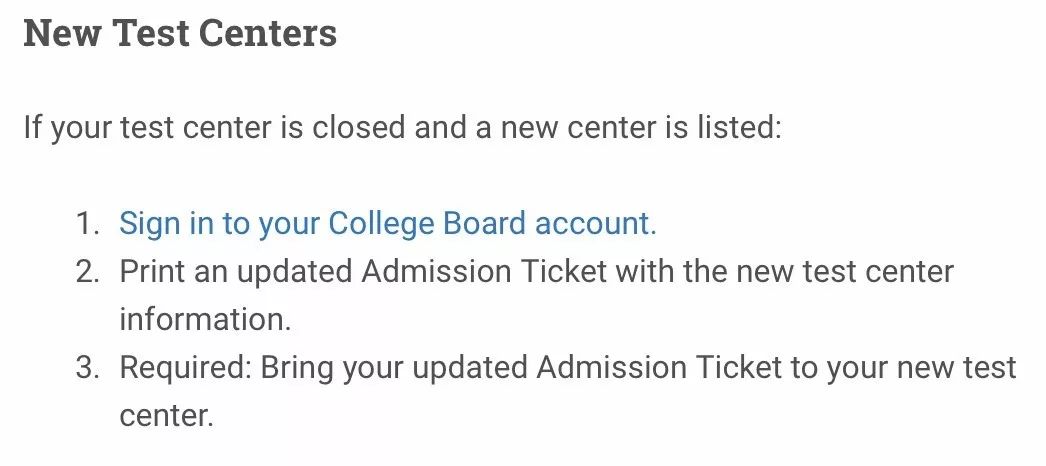
Task: Click the 'If your test center is closed' sentence
Action: pos(402,127)
